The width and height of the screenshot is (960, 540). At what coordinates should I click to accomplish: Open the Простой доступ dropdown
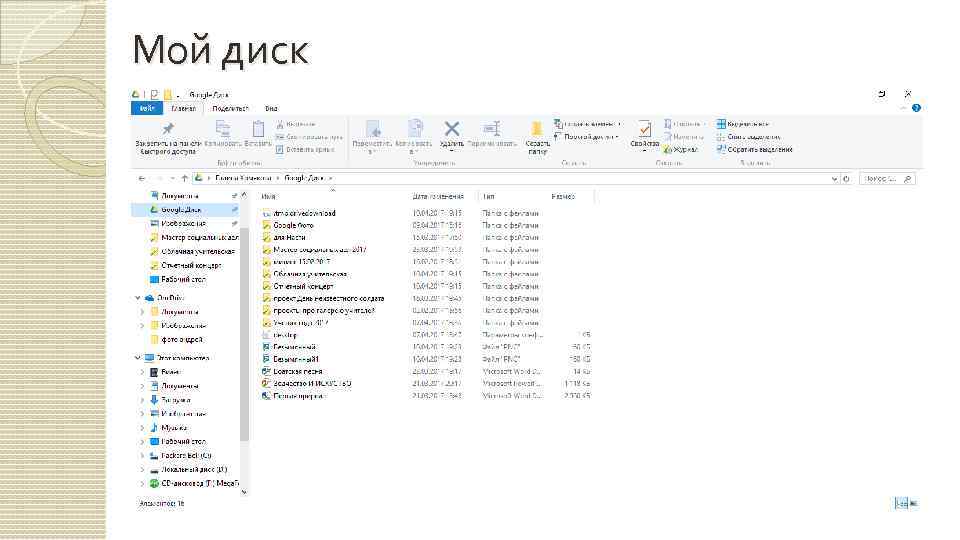tap(587, 137)
